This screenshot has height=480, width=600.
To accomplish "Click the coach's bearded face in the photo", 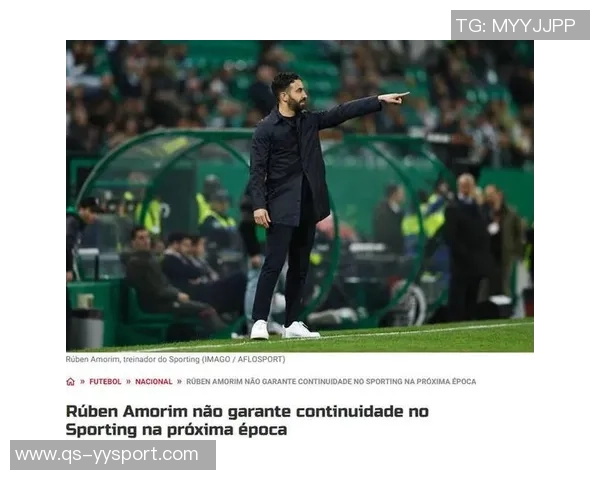I will [294, 95].
